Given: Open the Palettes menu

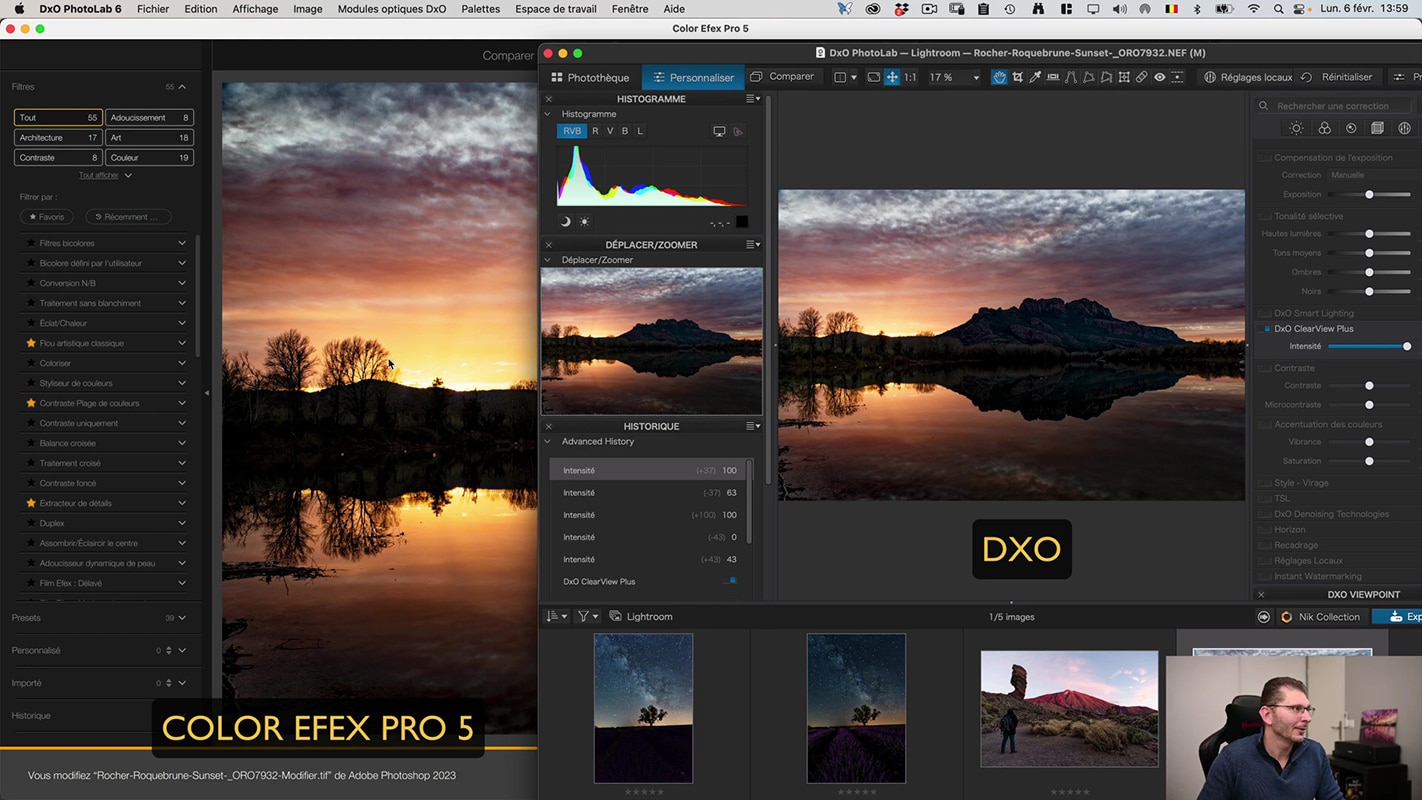Looking at the screenshot, I should (480, 9).
